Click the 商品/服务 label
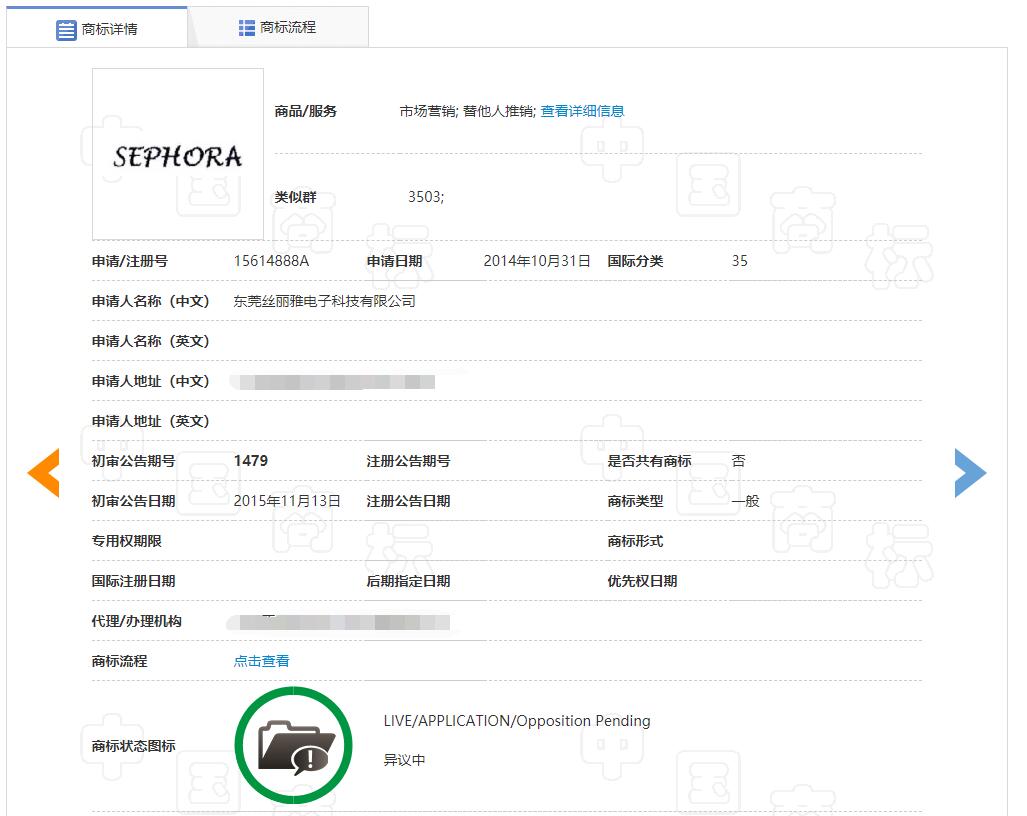Image resolution: width=1027 pixels, height=816 pixels. pos(305,111)
